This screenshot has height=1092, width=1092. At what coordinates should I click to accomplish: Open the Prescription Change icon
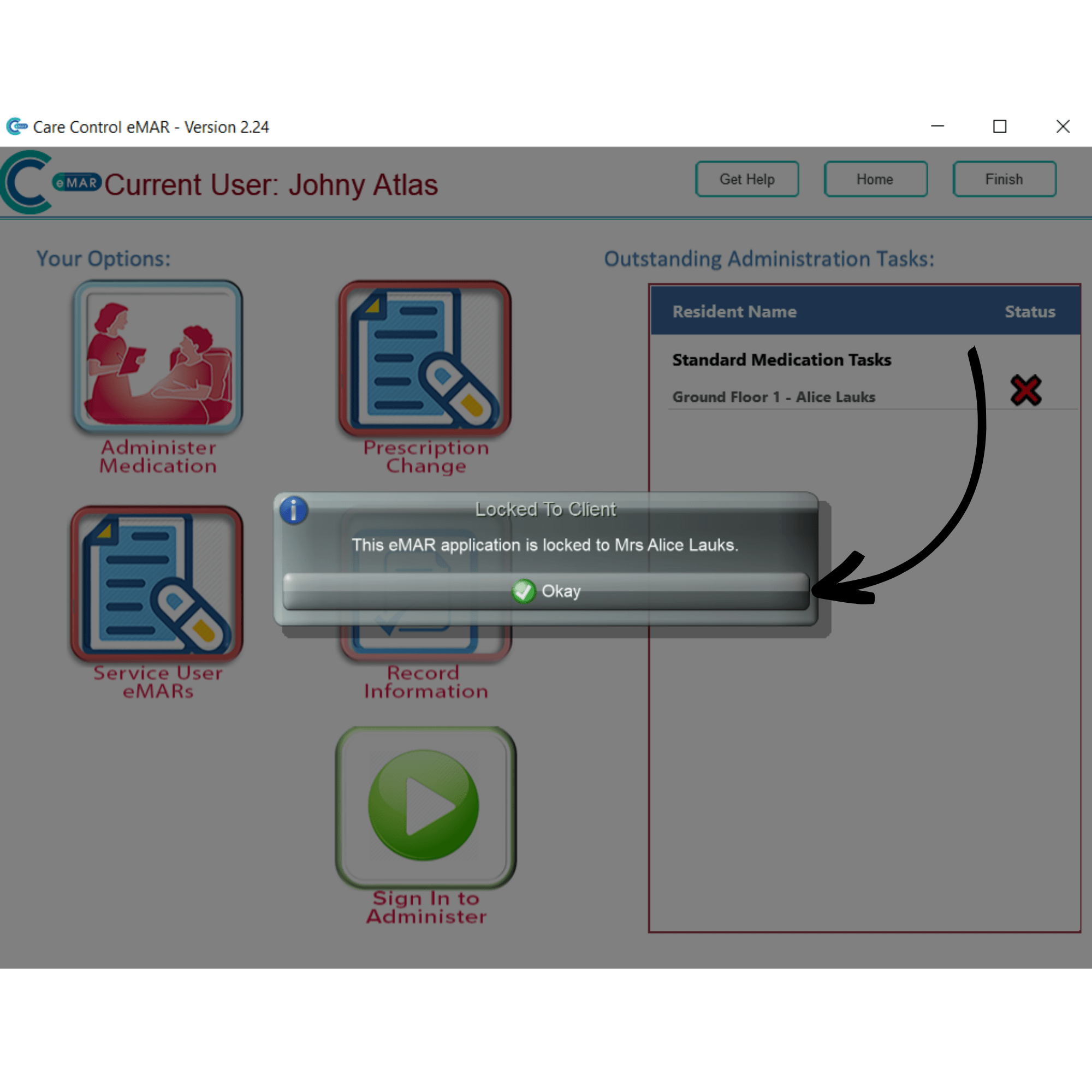click(x=425, y=358)
